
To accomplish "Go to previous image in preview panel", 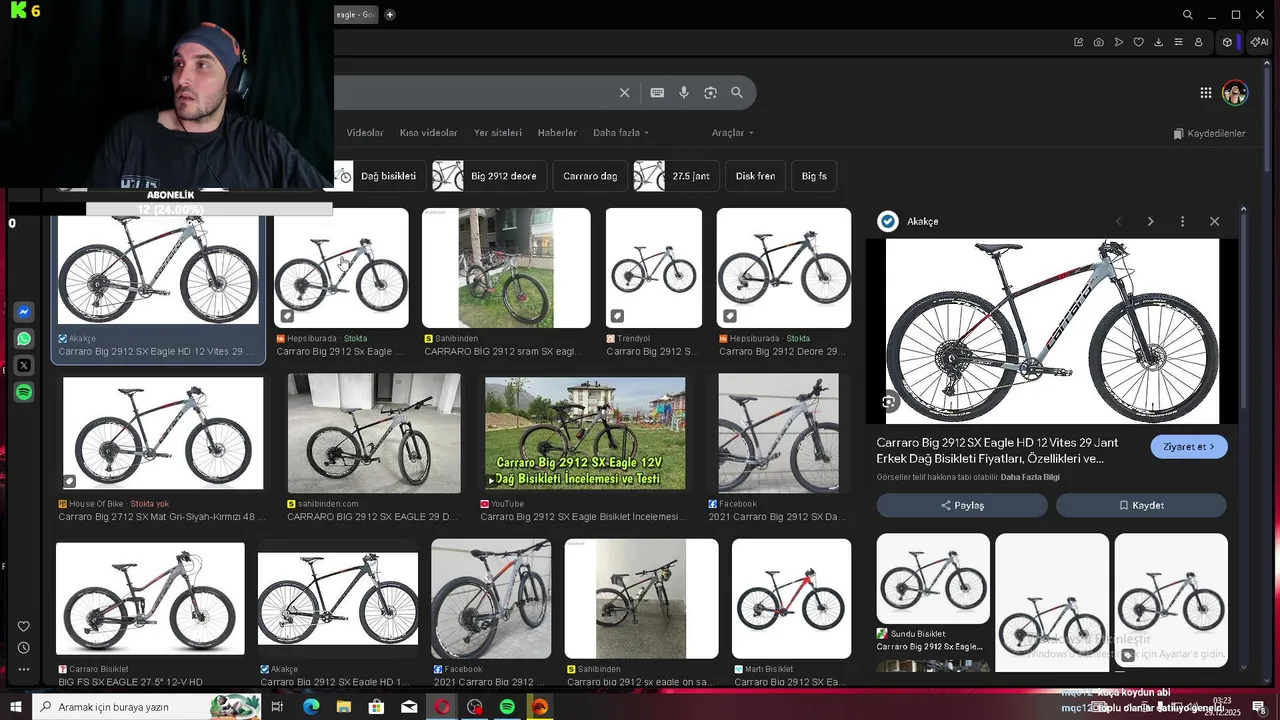I will pos(1118,221).
